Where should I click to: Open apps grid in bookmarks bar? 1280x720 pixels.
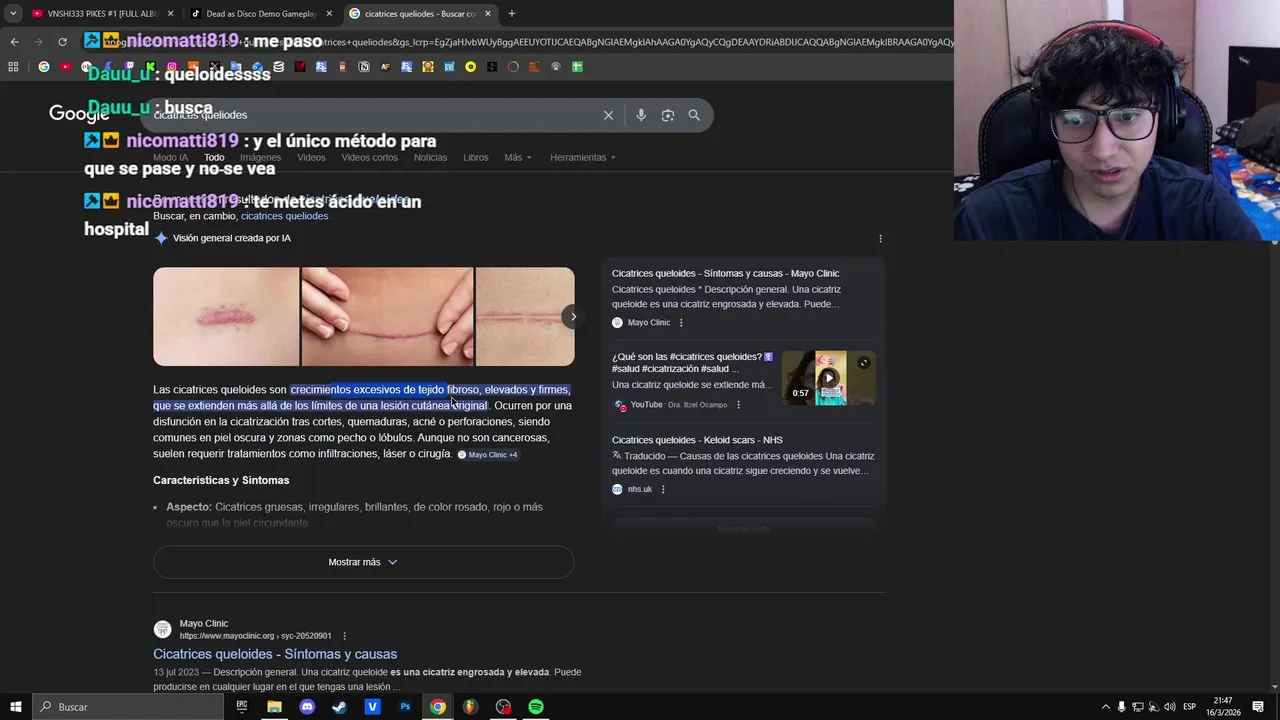tap(13, 67)
